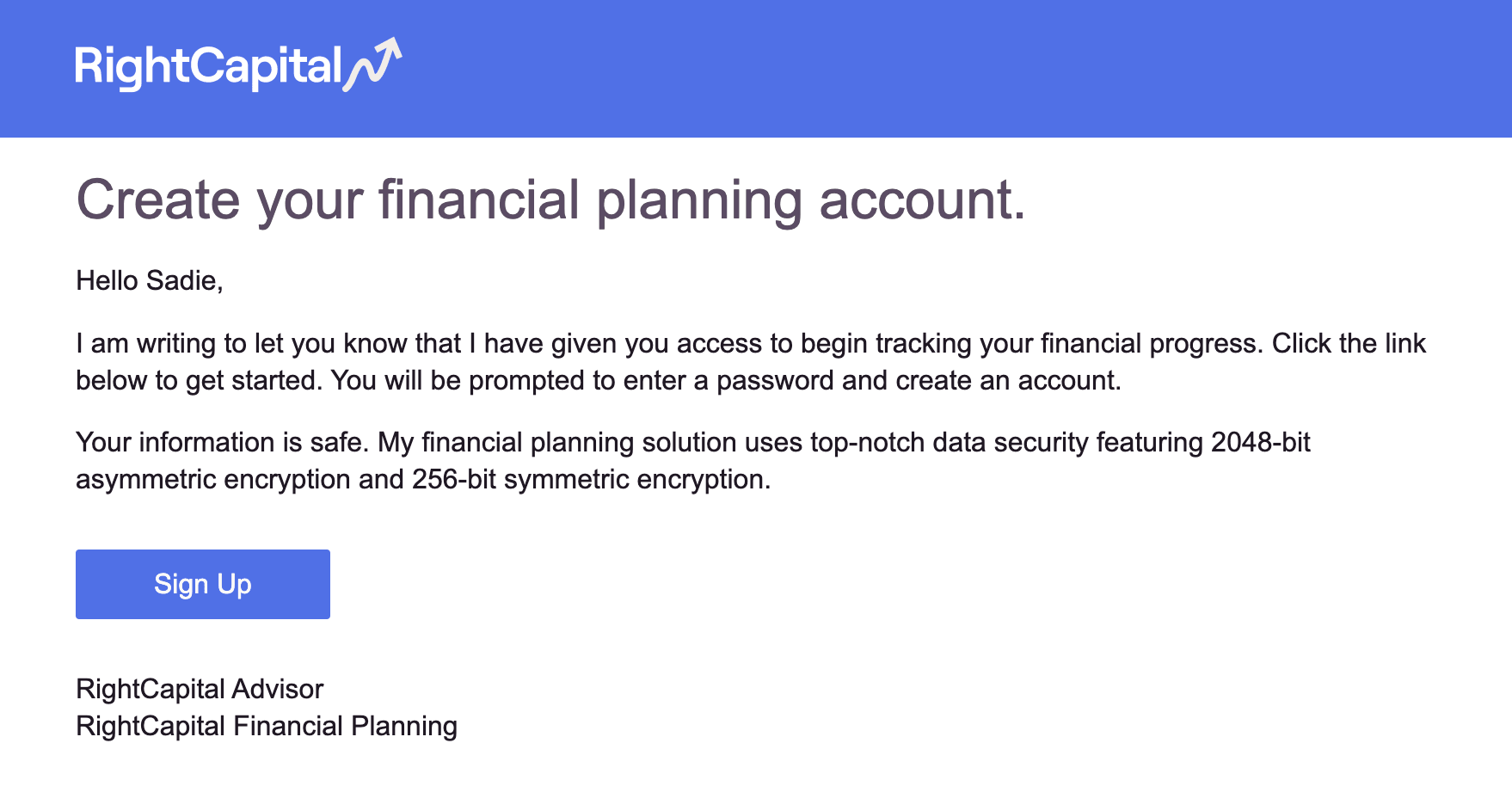Click the RightCapital logo wordmark
Screen dimensions: 1512x786
[210, 66]
